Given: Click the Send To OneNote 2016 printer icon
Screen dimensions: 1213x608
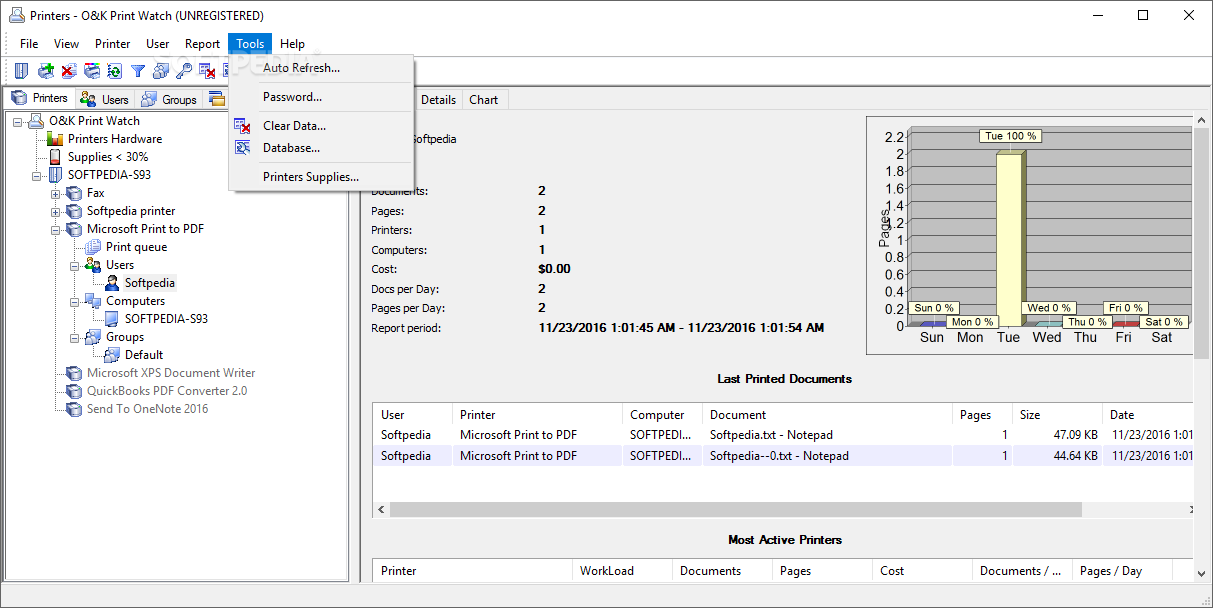Looking at the screenshot, I should point(74,409).
